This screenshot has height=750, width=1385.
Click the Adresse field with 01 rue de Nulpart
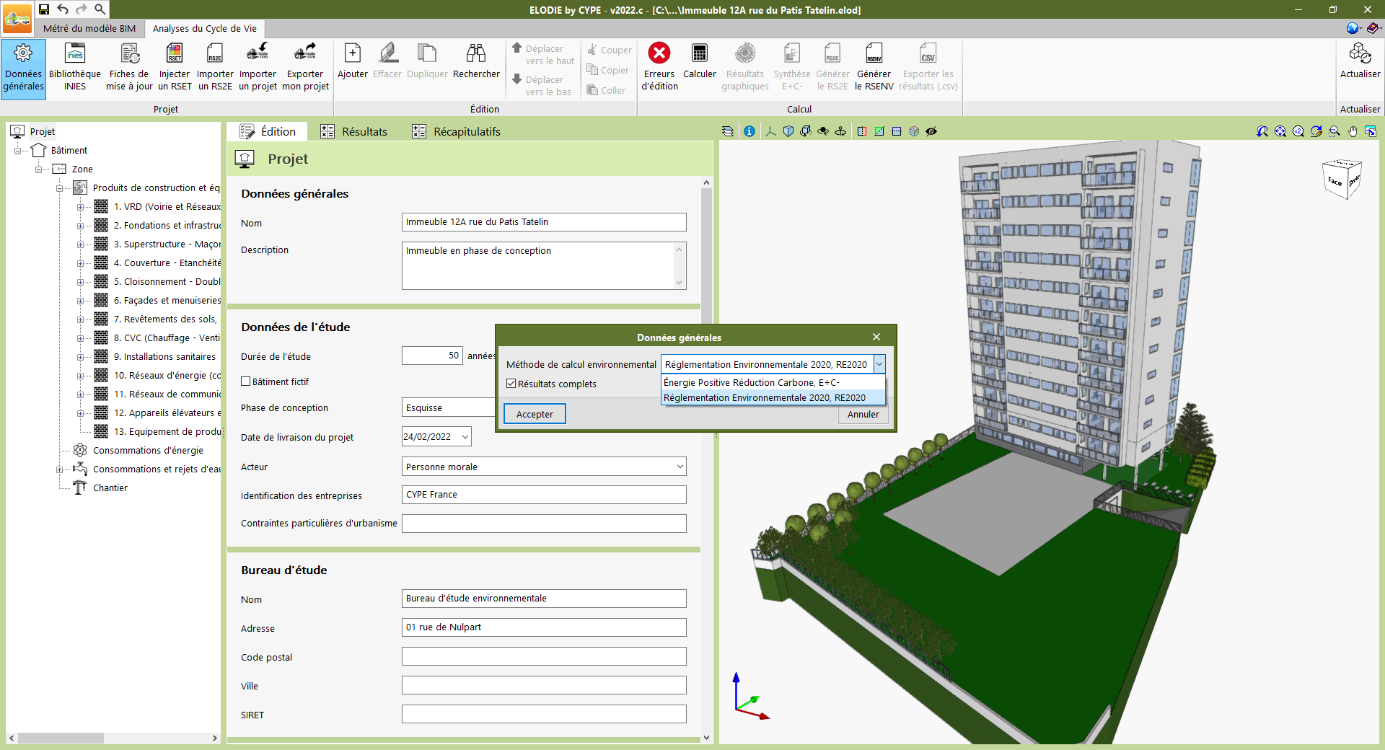[544, 628]
